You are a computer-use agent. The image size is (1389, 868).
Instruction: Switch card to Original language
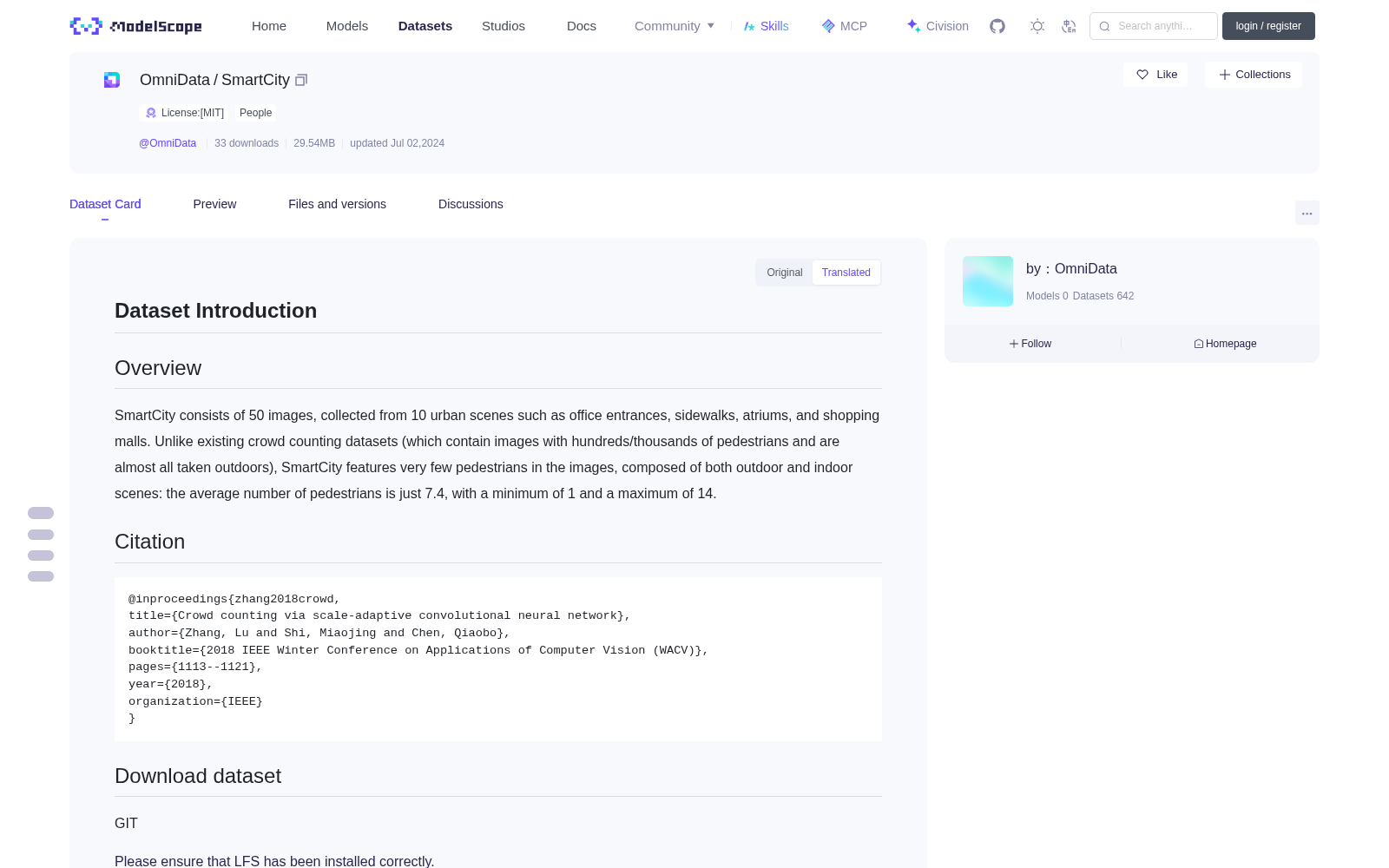click(x=785, y=273)
